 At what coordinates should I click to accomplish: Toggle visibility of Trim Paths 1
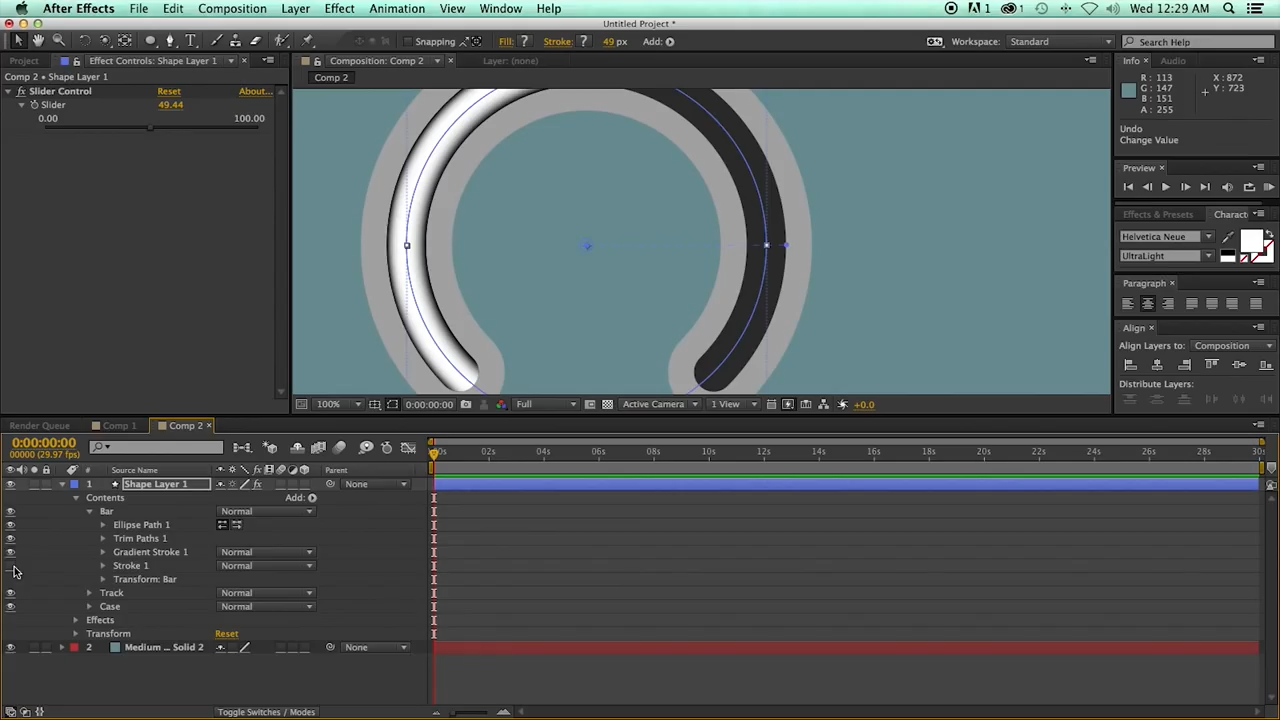coord(11,539)
